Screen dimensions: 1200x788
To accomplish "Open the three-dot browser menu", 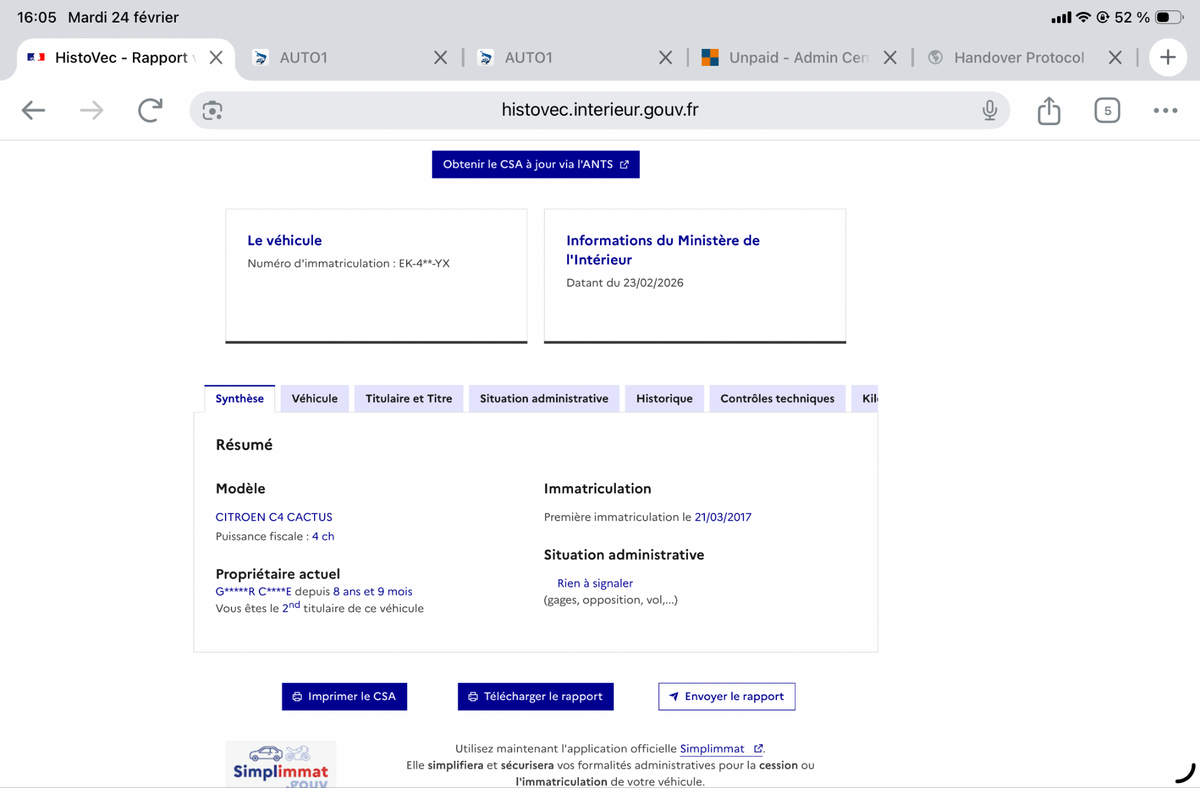I will [x=1165, y=111].
